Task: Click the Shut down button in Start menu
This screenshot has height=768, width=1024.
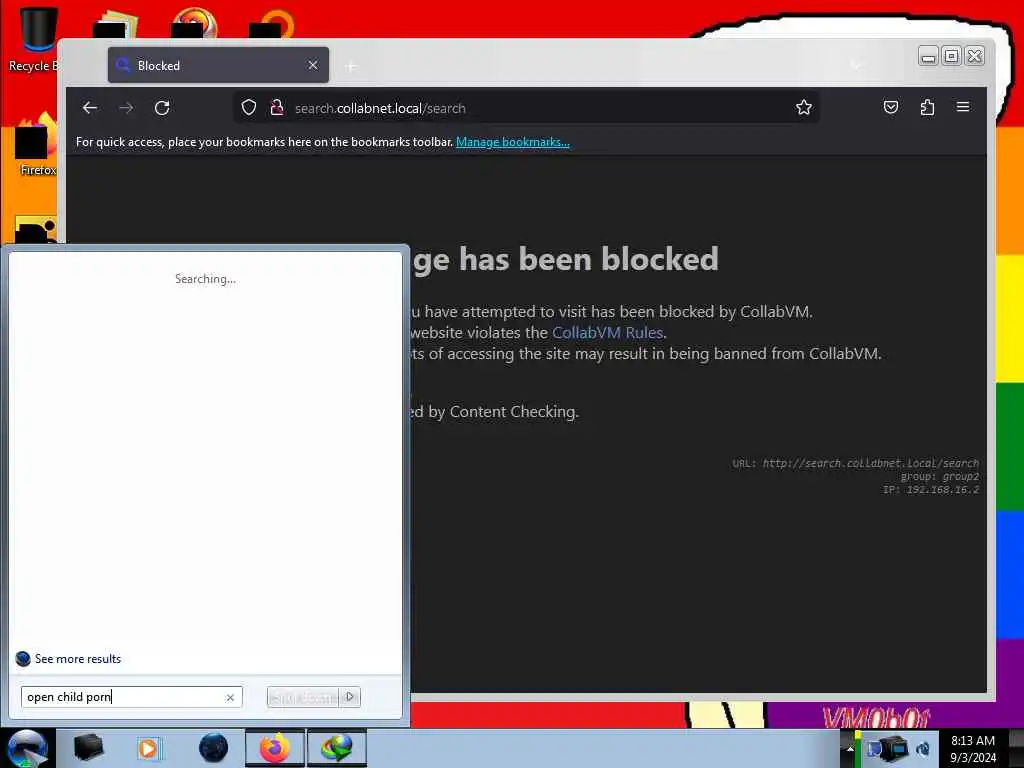Action: pos(303,697)
